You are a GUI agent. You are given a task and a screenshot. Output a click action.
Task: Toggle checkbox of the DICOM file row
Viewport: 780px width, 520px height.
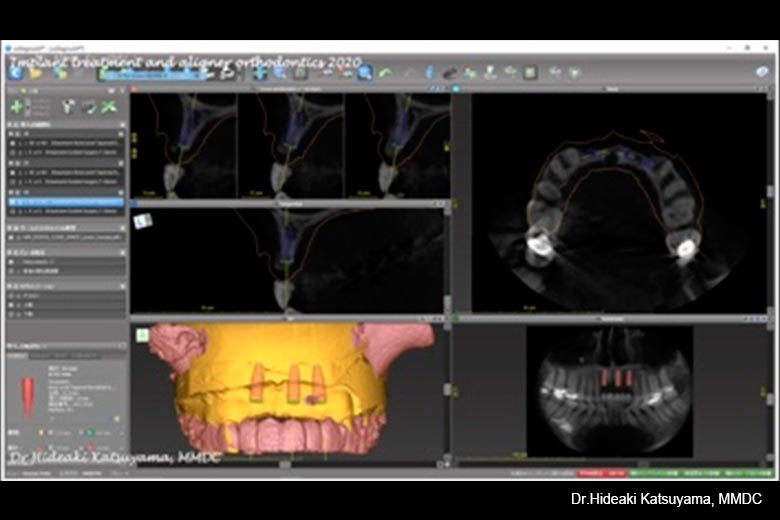click(11, 238)
